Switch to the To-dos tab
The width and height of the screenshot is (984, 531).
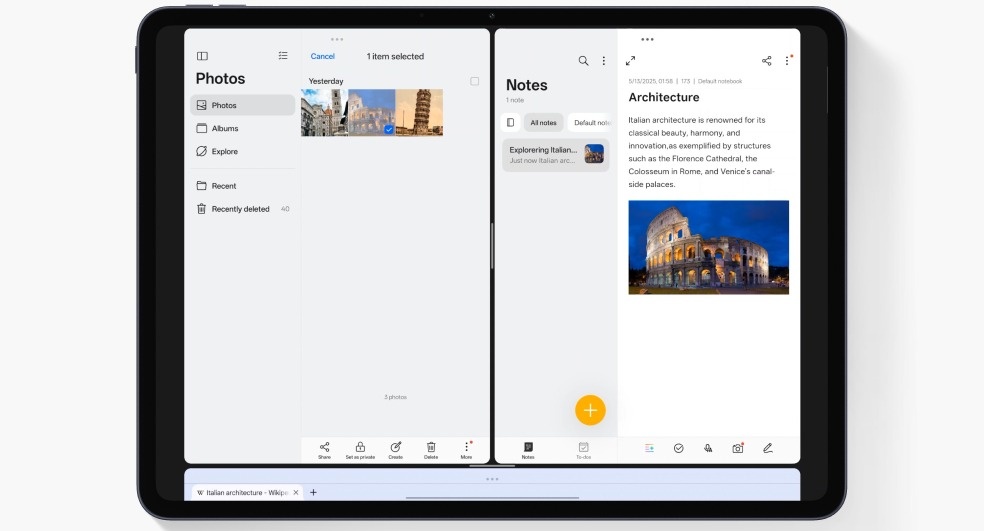click(x=583, y=449)
